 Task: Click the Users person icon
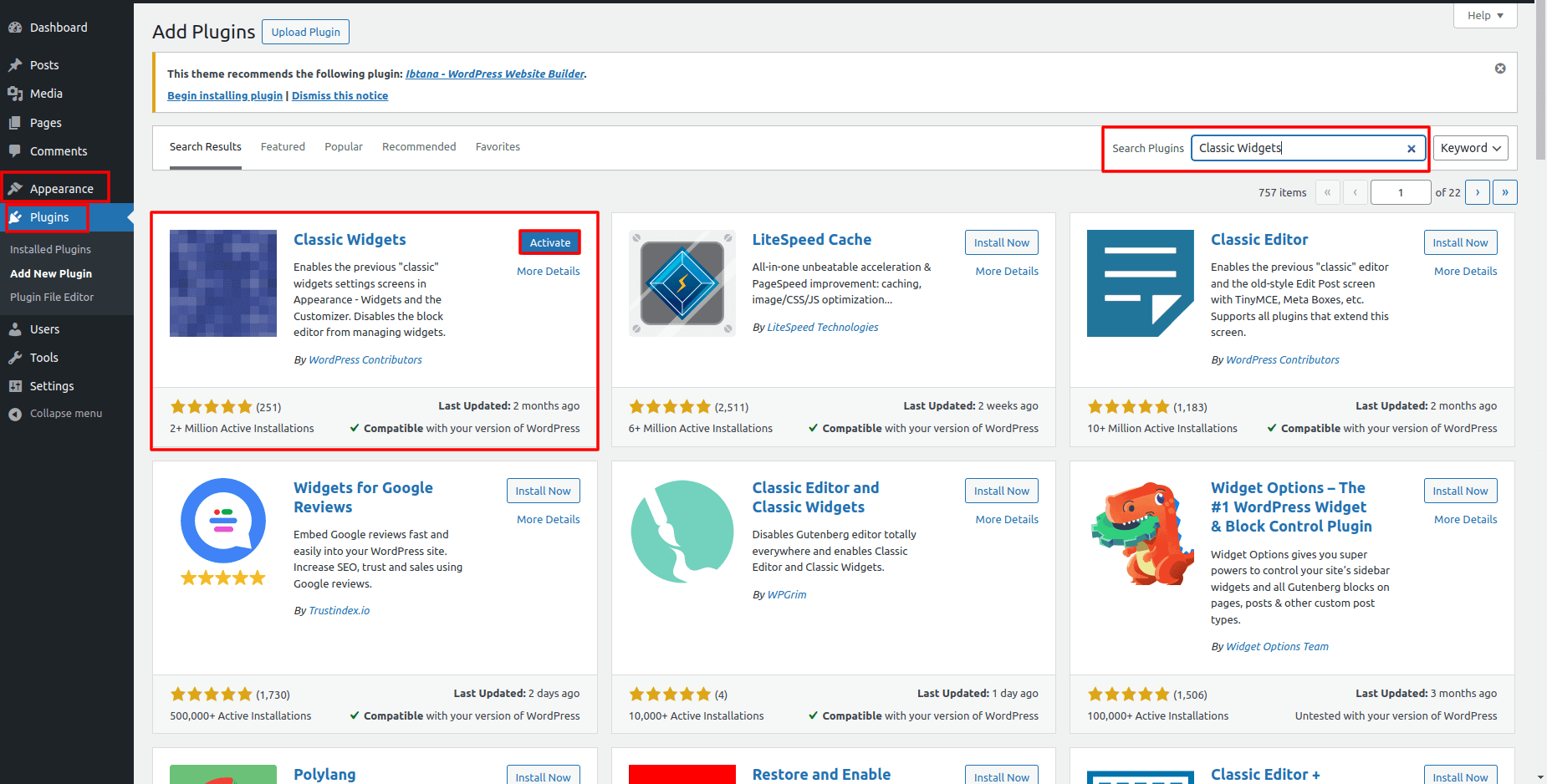[15, 329]
